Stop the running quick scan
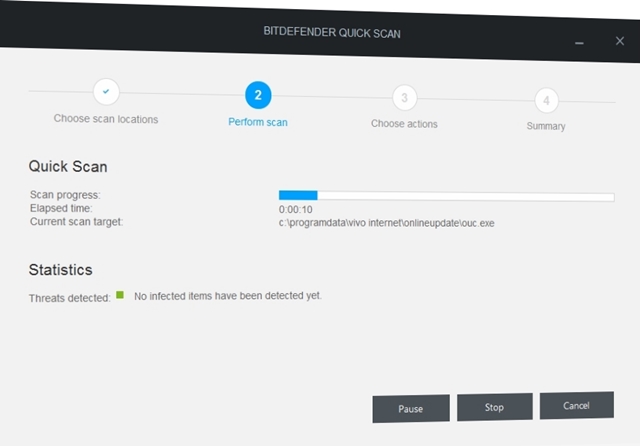Viewport: 640px width, 446px height. click(x=494, y=407)
